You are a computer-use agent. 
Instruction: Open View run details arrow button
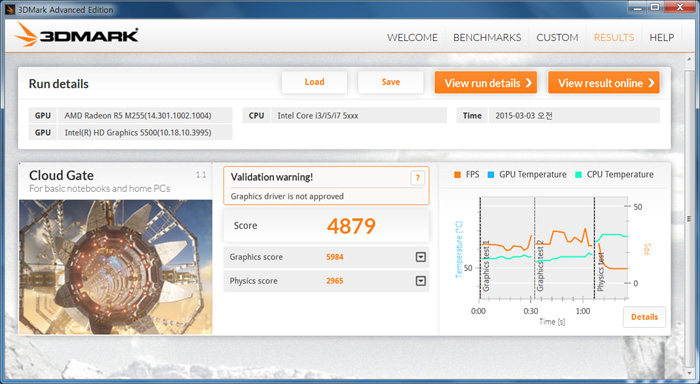click(486, 83)
